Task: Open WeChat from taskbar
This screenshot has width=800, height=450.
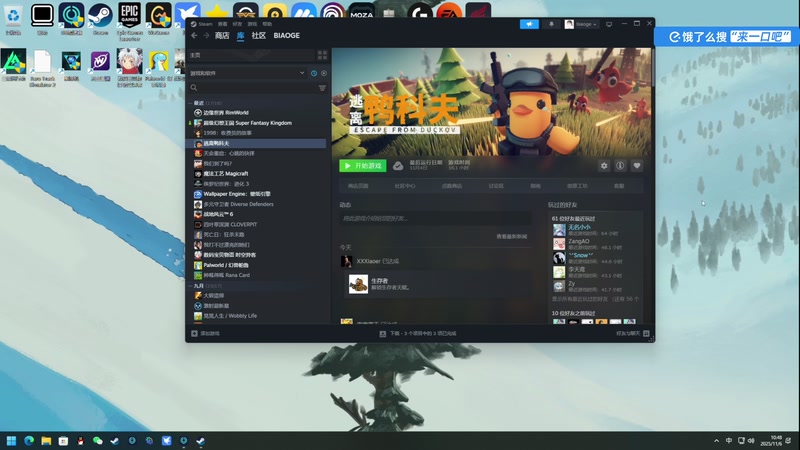Action: [97, 441]
